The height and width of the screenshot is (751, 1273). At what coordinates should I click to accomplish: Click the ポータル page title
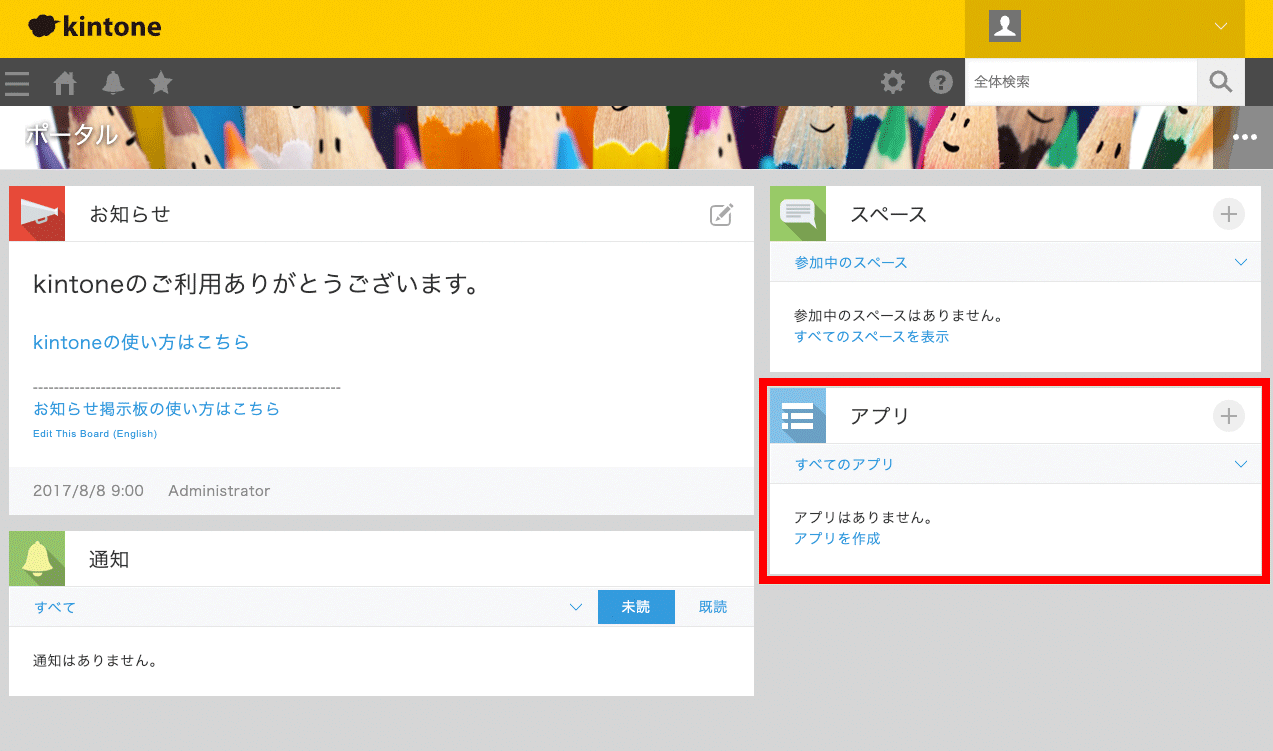coord(71,135)
